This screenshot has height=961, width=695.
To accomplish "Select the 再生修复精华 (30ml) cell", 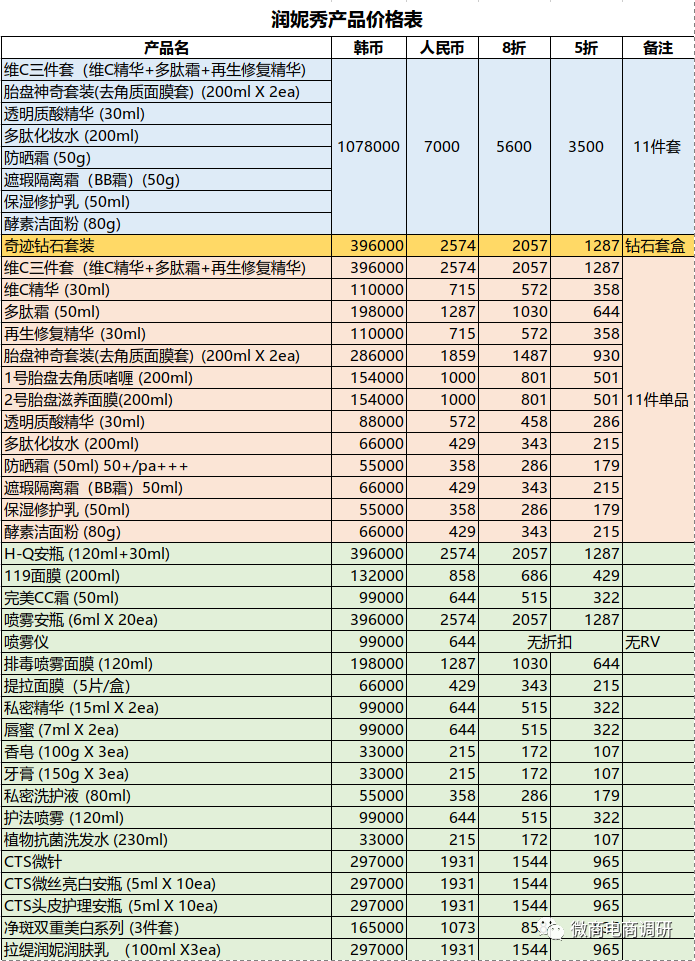I will pyautogui.click(x=166, y=334).
